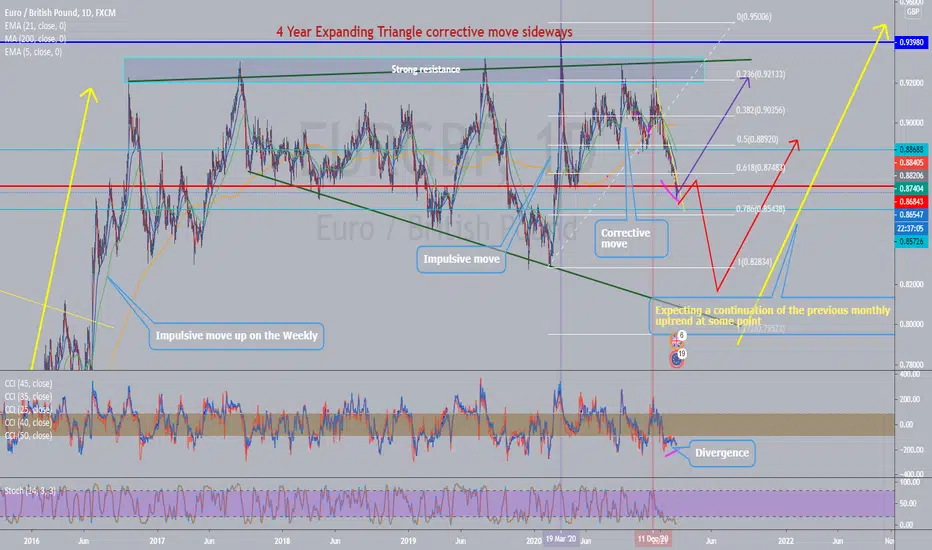Click the 22:37:05 countdown timer label

tap(911, 228)
